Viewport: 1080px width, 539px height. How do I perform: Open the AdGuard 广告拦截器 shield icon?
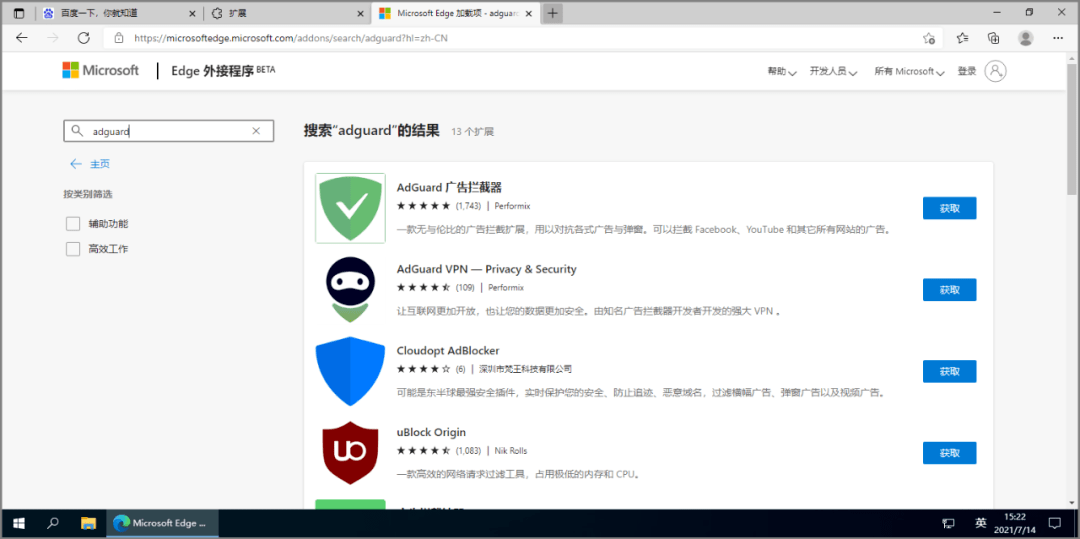click(350, 208)
